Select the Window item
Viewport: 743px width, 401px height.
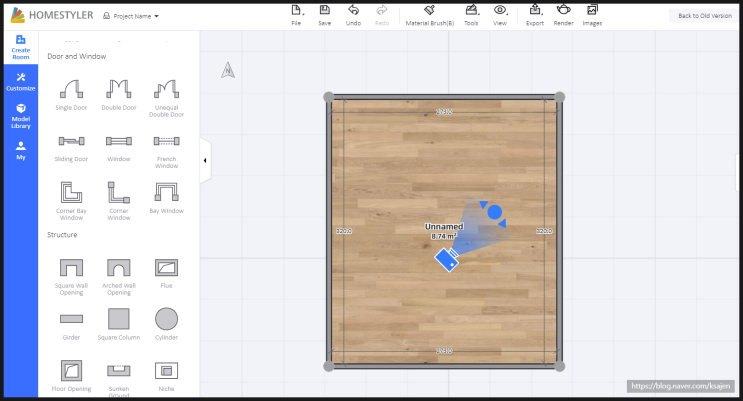click(x=118, y=149)
